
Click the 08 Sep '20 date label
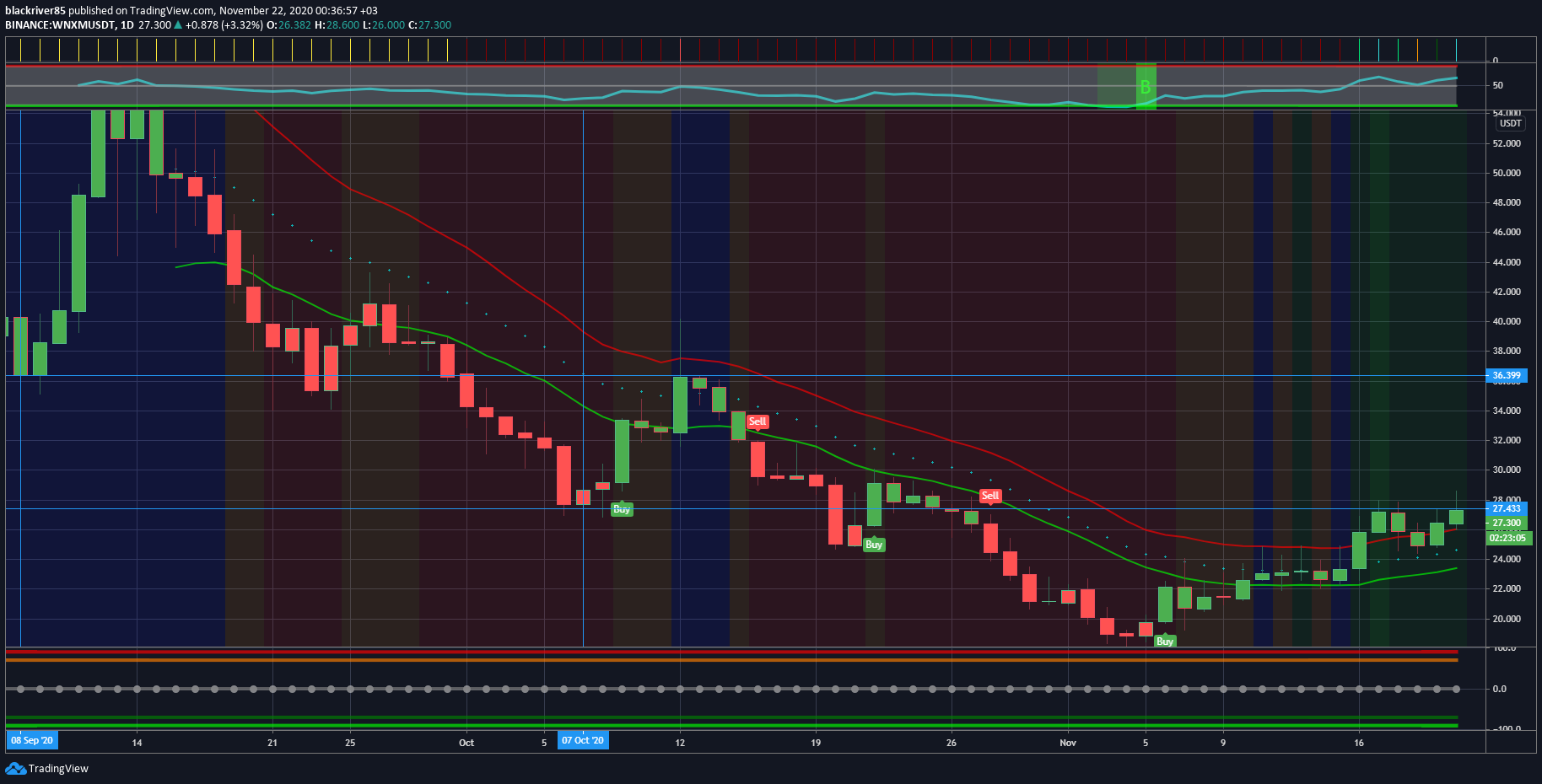pos(32,740)
